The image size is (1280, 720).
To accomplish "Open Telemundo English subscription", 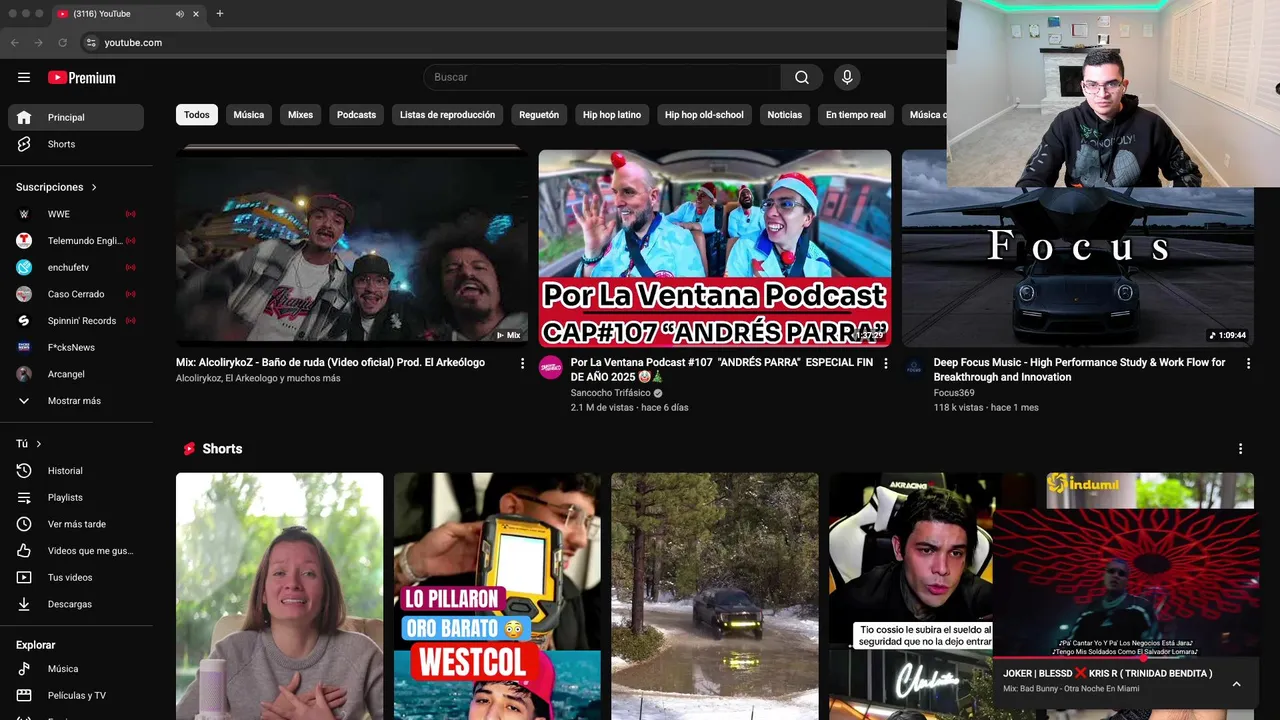I will click(x=76, y=241).
